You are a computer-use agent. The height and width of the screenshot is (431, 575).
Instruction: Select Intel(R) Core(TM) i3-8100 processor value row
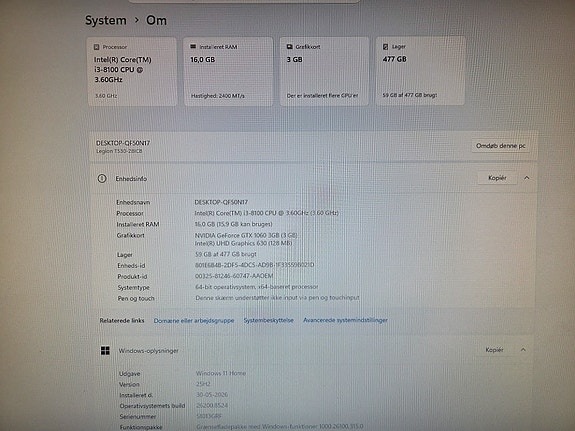point(267,213)
